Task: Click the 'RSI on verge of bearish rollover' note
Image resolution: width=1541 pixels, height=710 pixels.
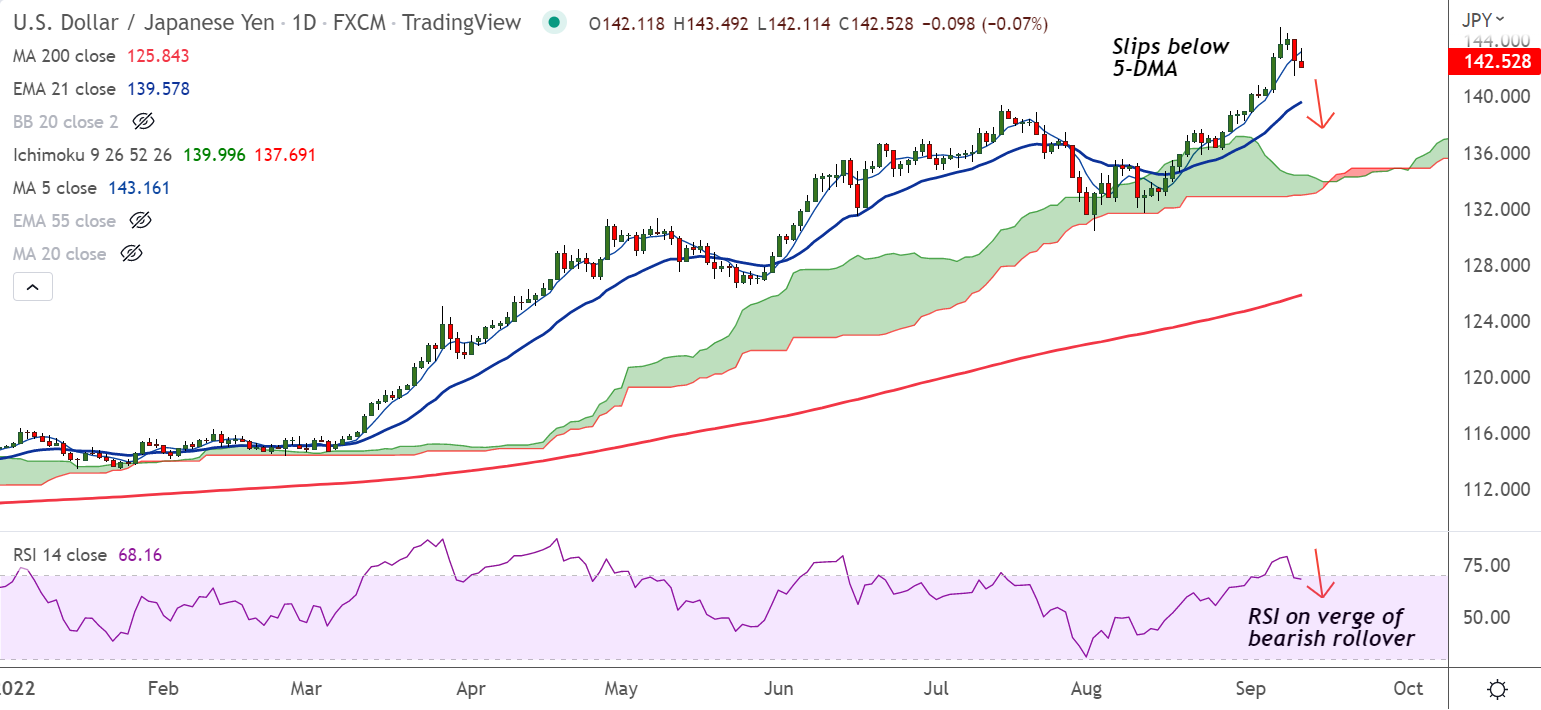Action: click(x=1330, y=627)
